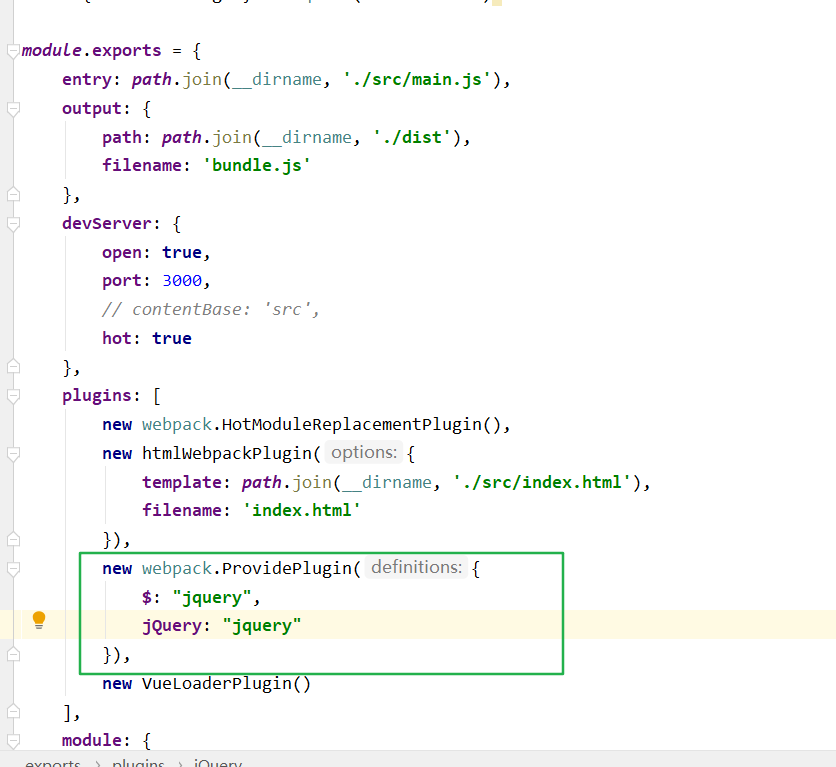
Task: Click fold end marker after hot: true
Action: [13, 367]
